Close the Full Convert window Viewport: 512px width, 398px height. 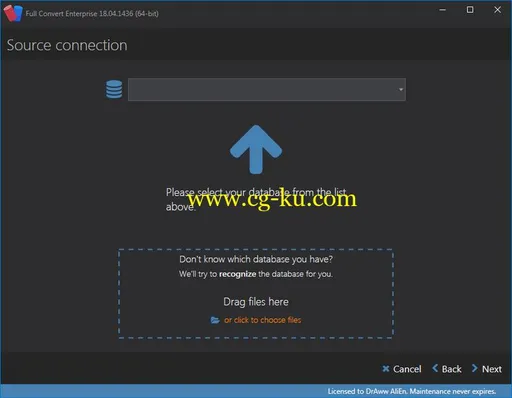point(497,10)
